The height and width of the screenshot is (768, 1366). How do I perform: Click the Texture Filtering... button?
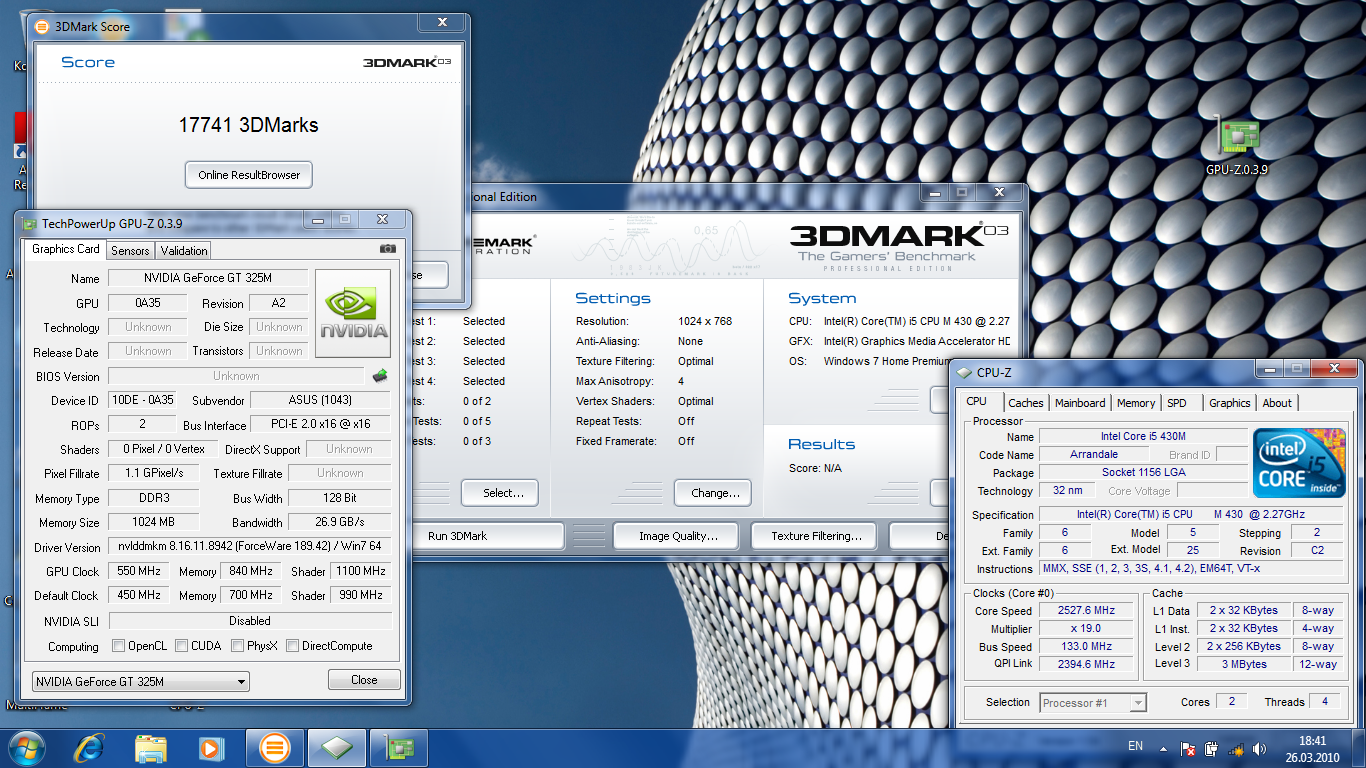(x=814, y=536)
